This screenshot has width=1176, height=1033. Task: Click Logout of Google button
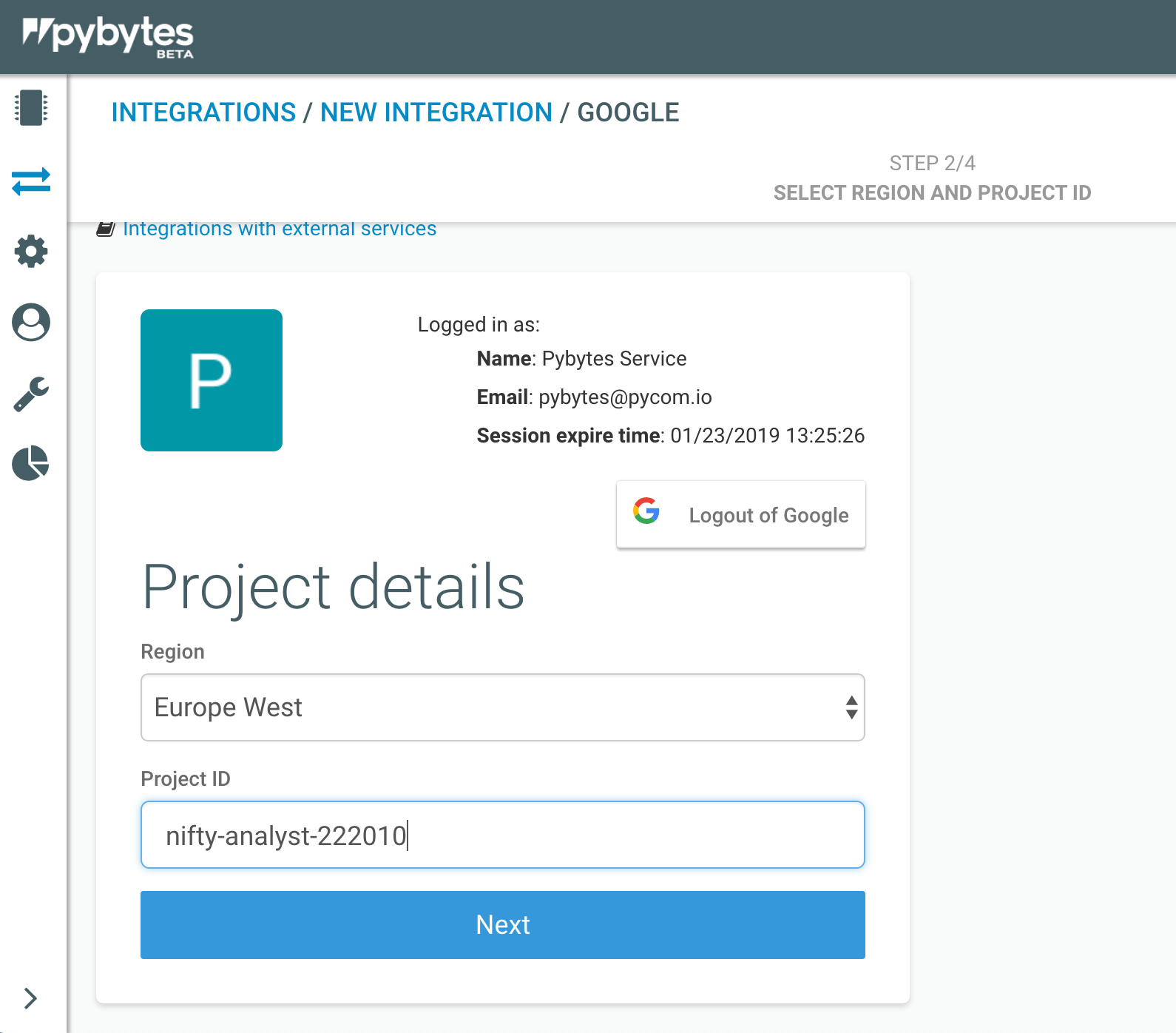741,515
